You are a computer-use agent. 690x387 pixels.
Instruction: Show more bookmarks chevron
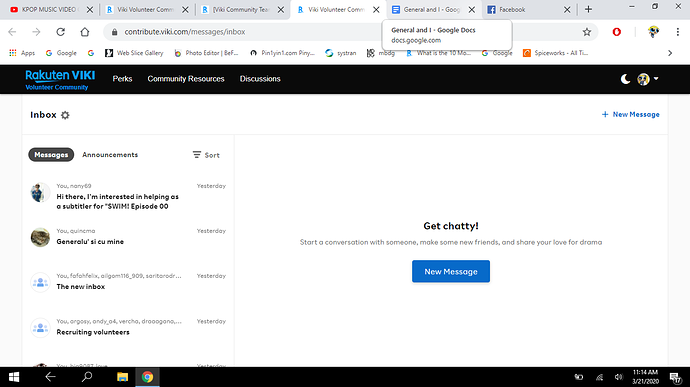point(670,53)
